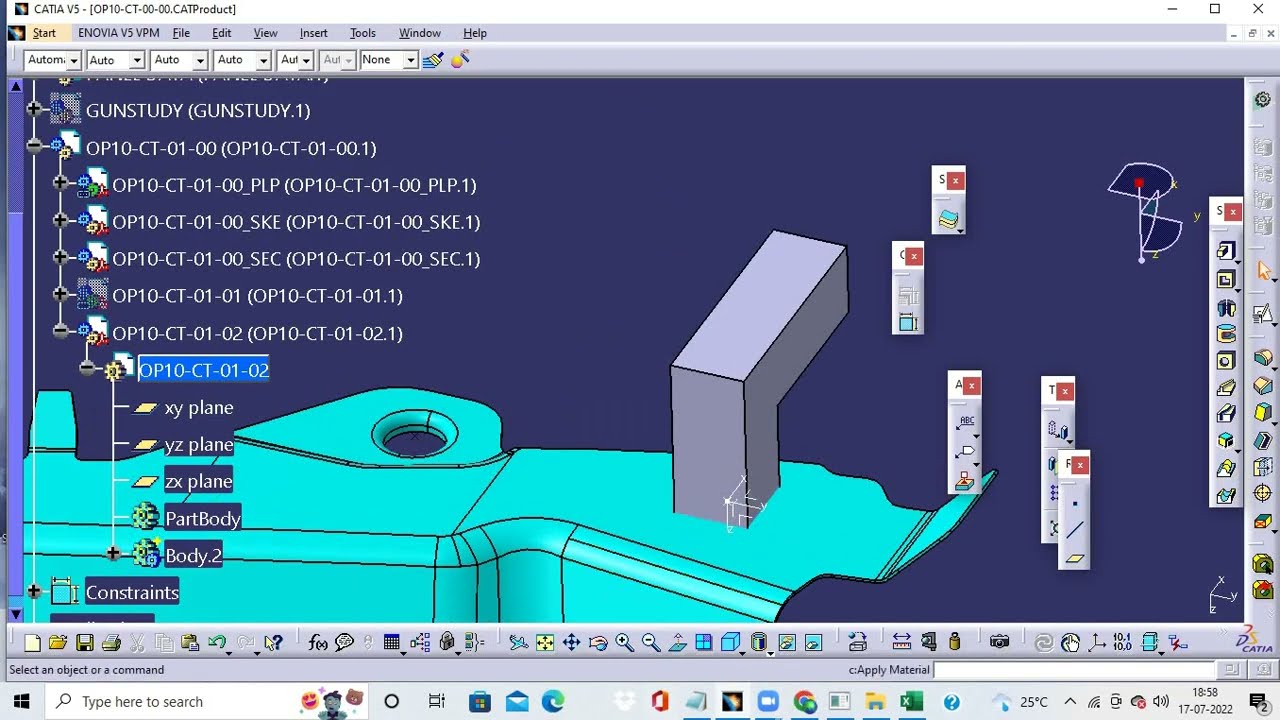Click the Line tool in floating toolbar
Image resolution: width=1280 pixels, height=720 pixels.
(x=1075, y=531)
